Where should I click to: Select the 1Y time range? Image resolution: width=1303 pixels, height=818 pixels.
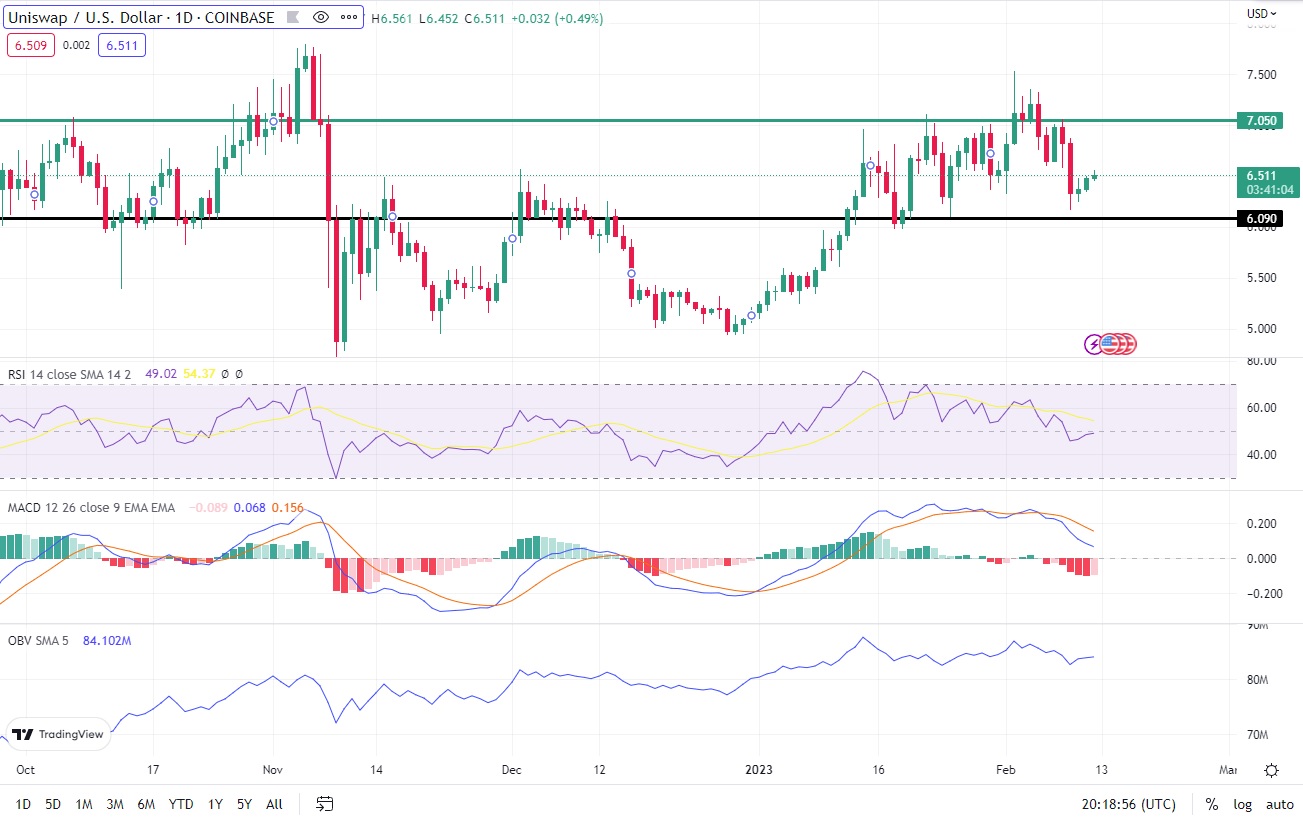(x=215, y=804)
